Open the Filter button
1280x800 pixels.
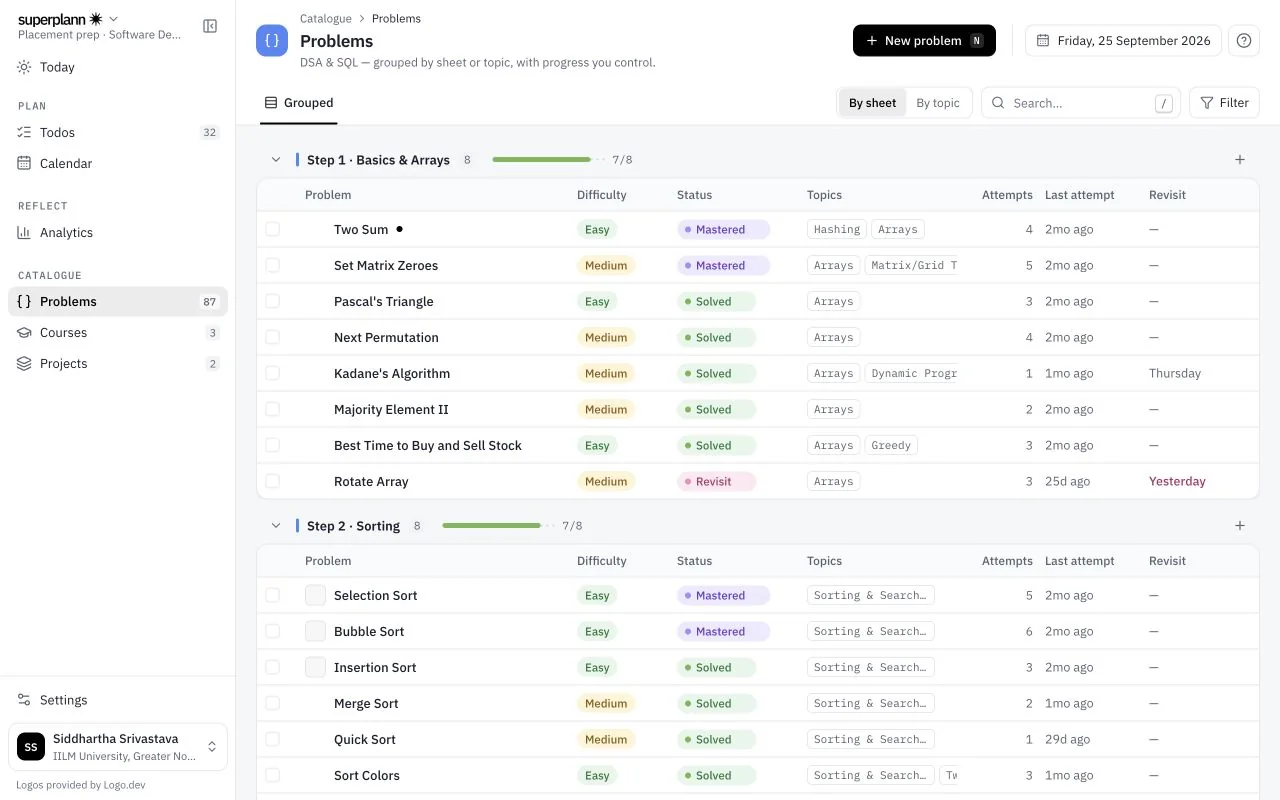1224,103
